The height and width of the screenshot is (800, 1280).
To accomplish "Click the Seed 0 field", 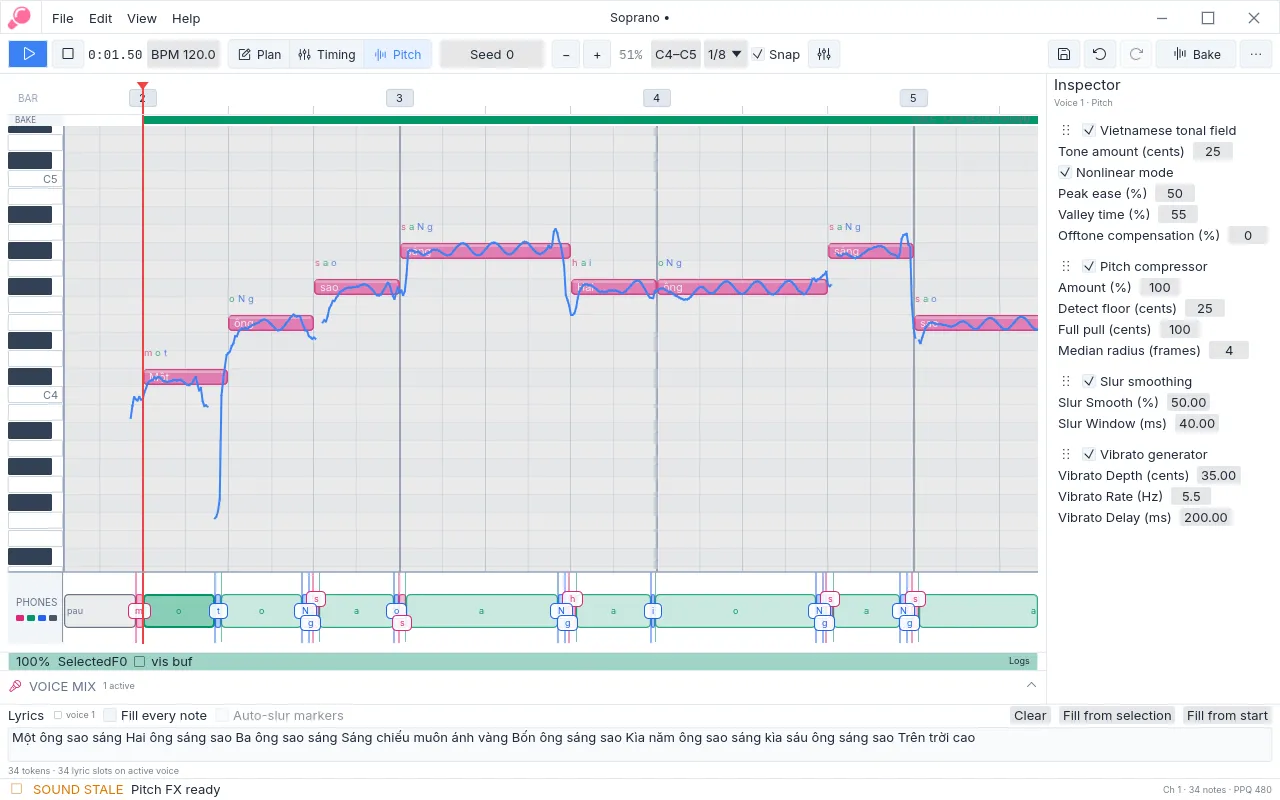I will tap(492, 54).
